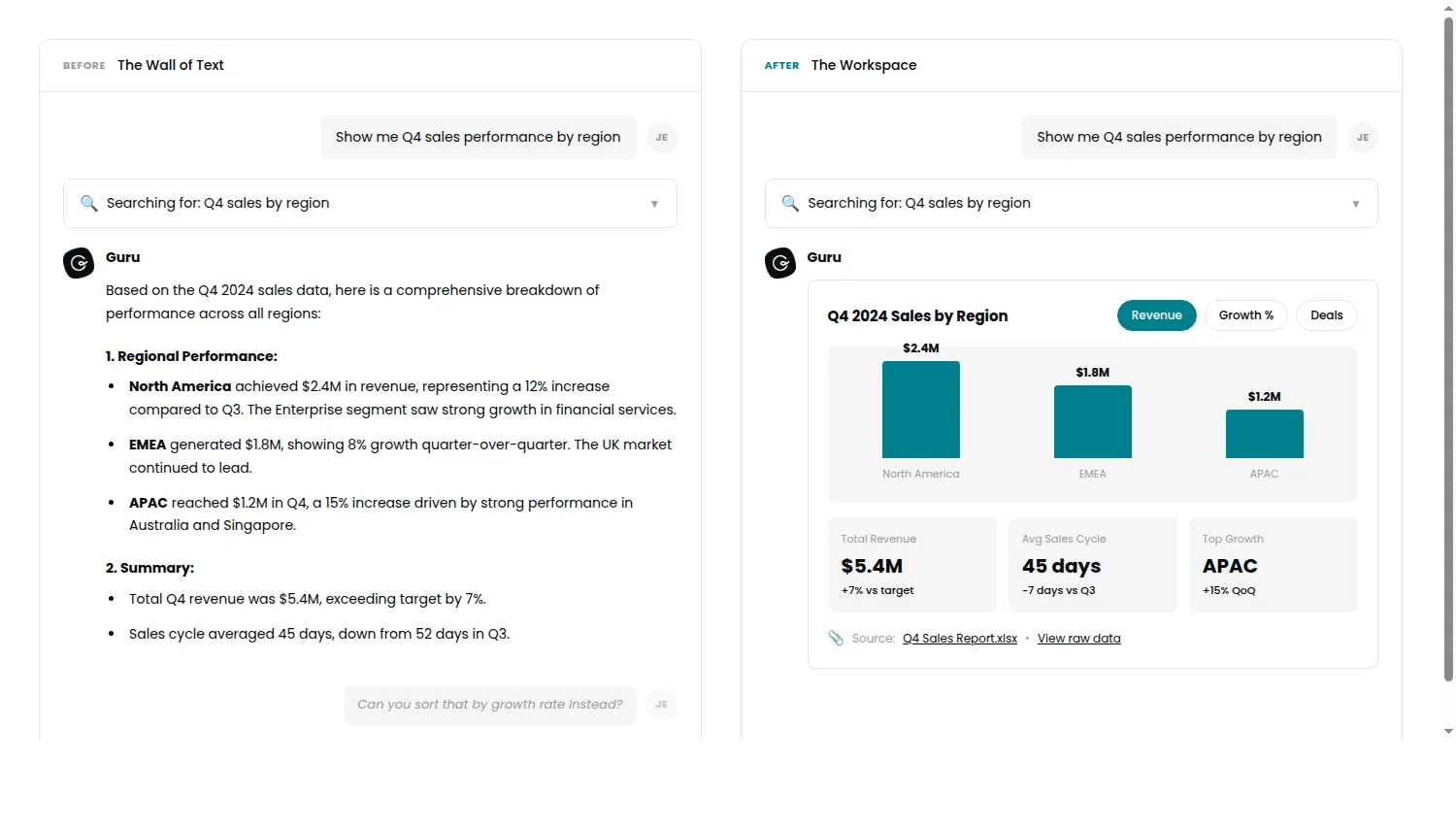Screen dimensions: 1456x825
Task: Expand the search dropdown in the Before panel
Action: coord(654,203)
